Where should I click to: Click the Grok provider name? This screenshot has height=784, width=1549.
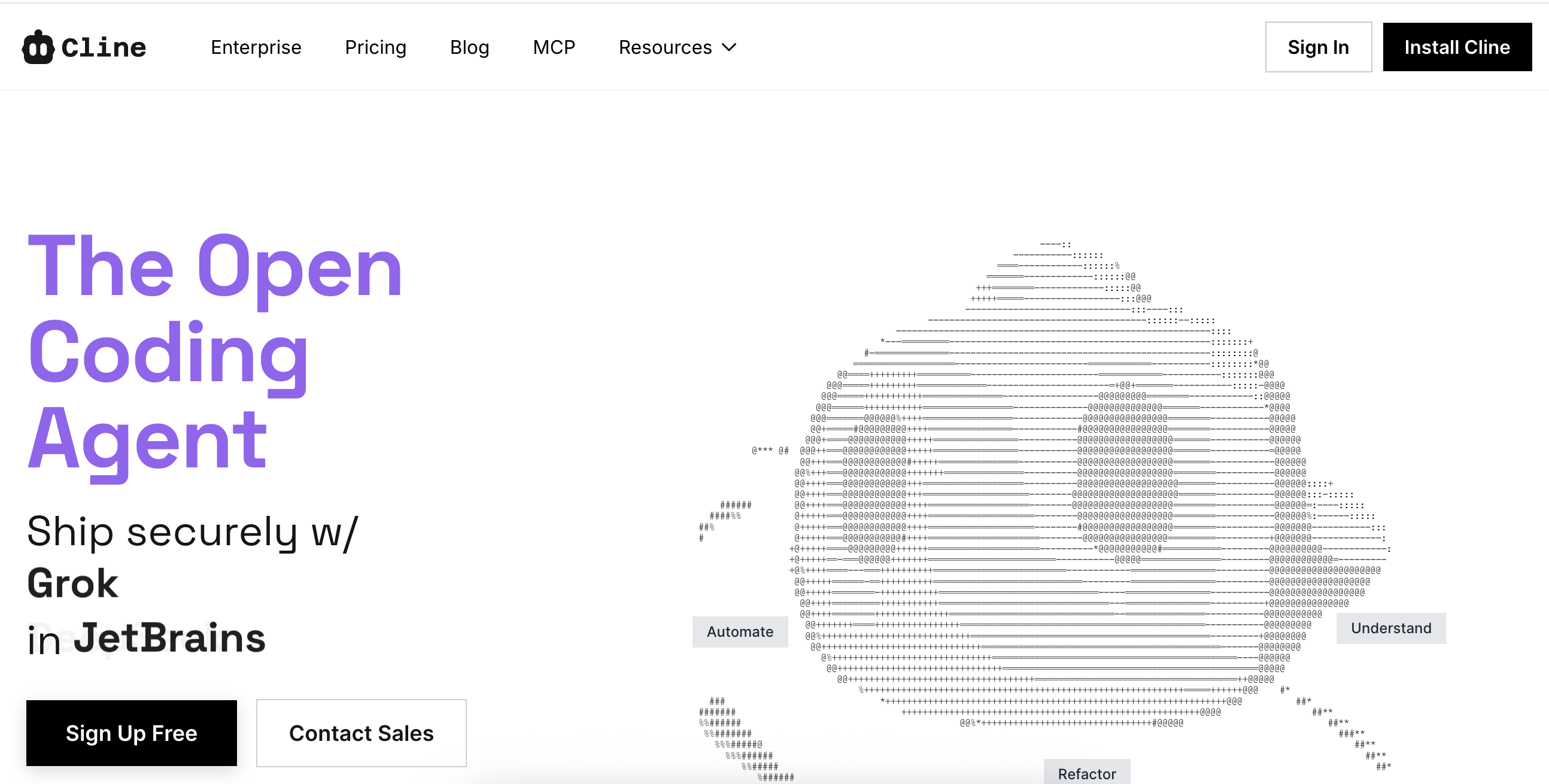click(x=72, y=582)
